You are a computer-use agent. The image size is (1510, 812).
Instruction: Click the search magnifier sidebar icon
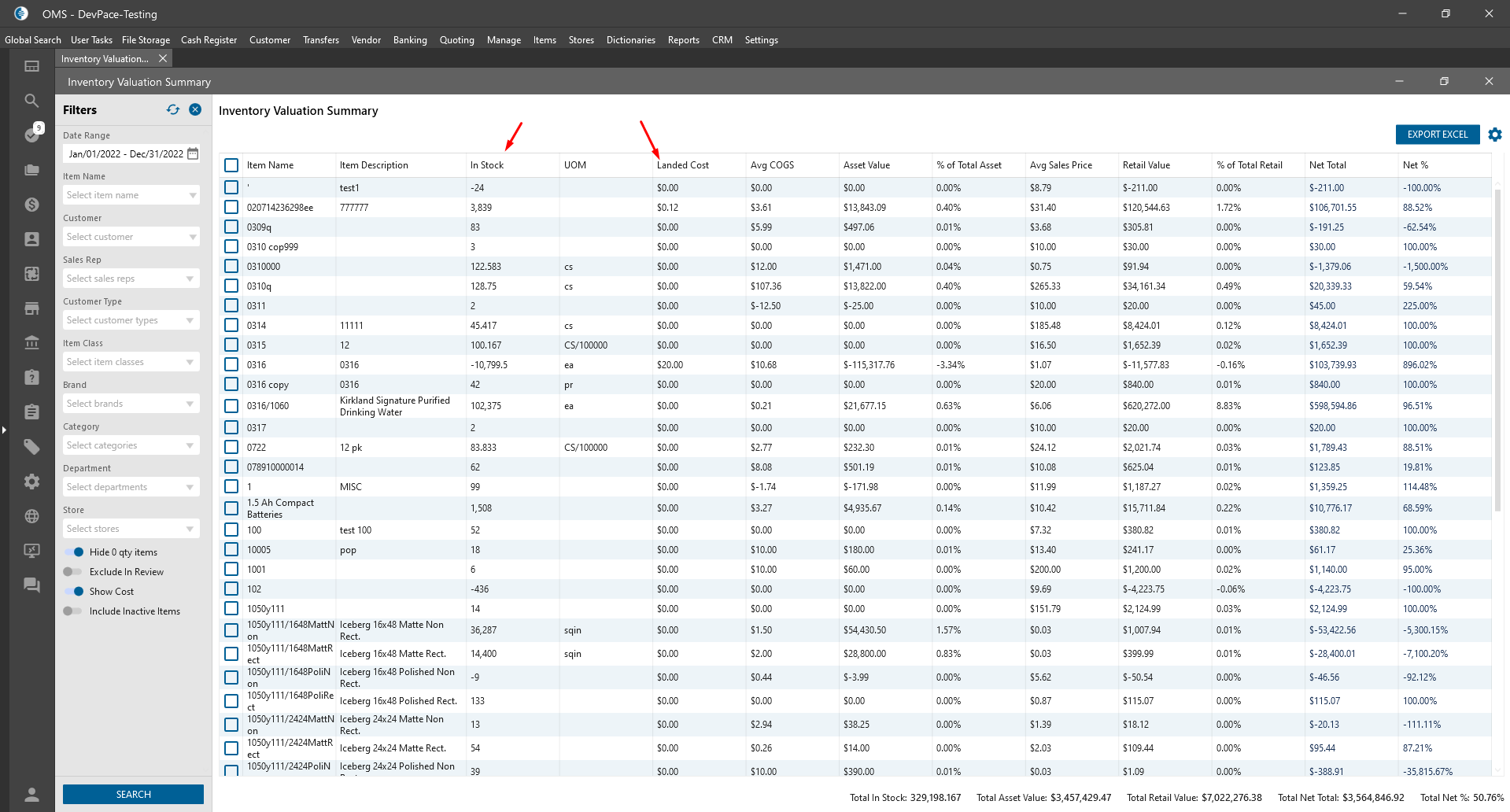coord(31,101)
